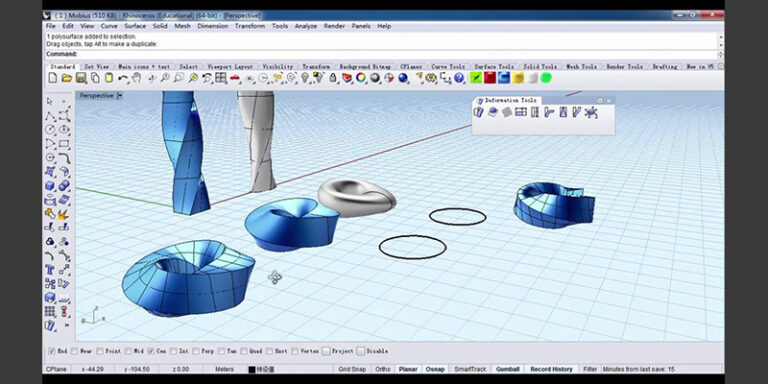
Task: Switch to the Curve Tools tab
Action: click(448, 67)
